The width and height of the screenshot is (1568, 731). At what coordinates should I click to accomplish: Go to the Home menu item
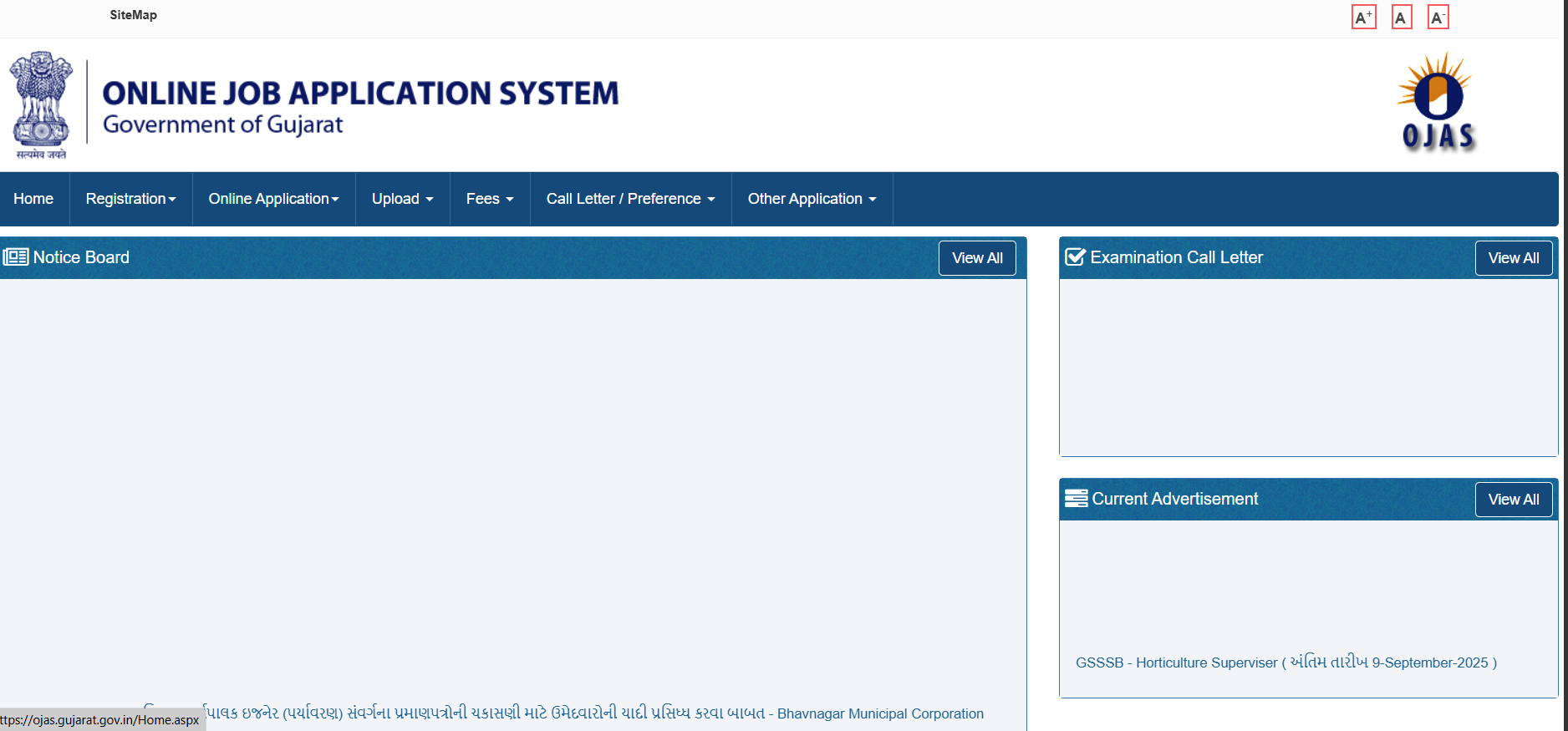33,199
